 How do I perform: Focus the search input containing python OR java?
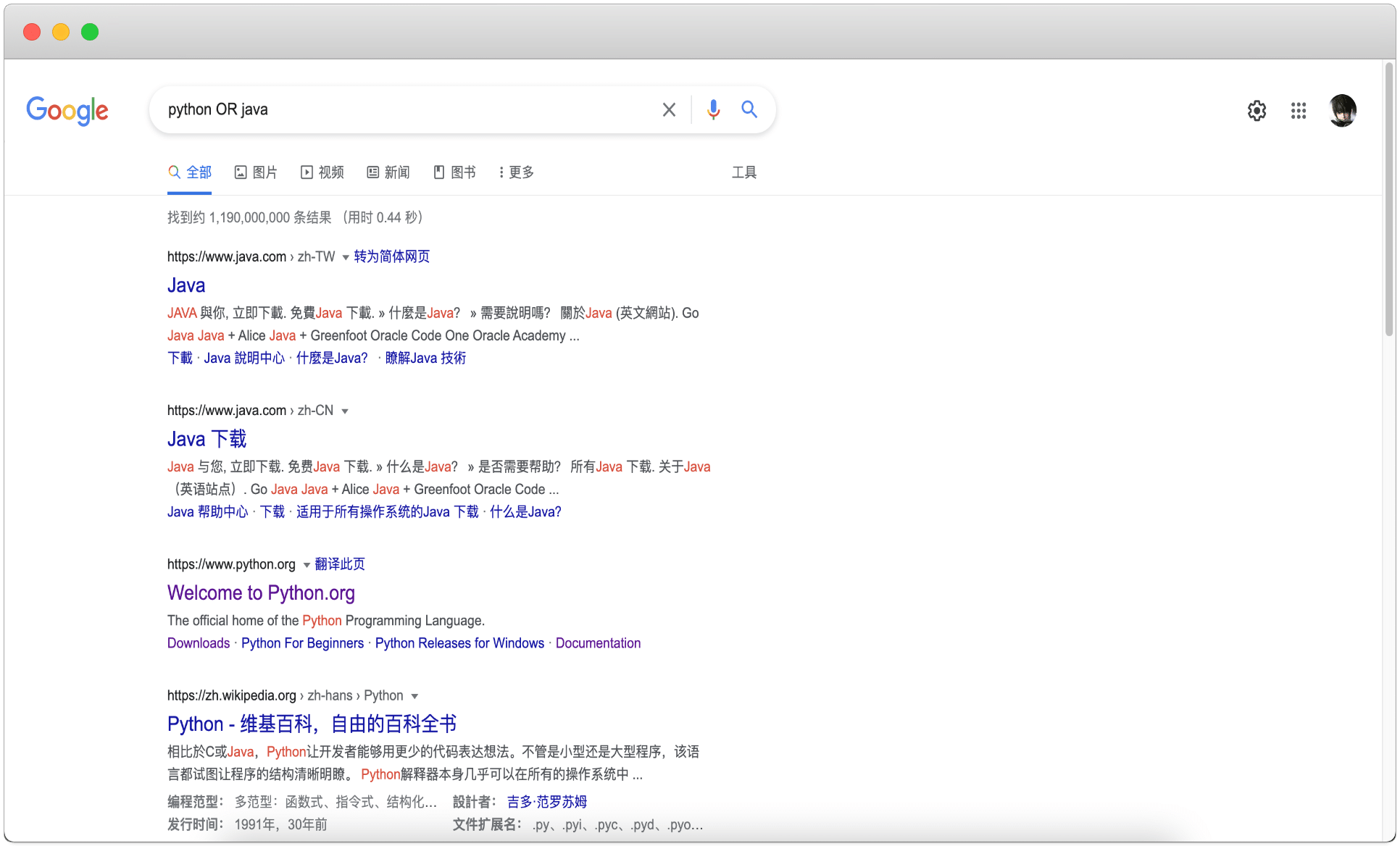(x=406, y=109)
